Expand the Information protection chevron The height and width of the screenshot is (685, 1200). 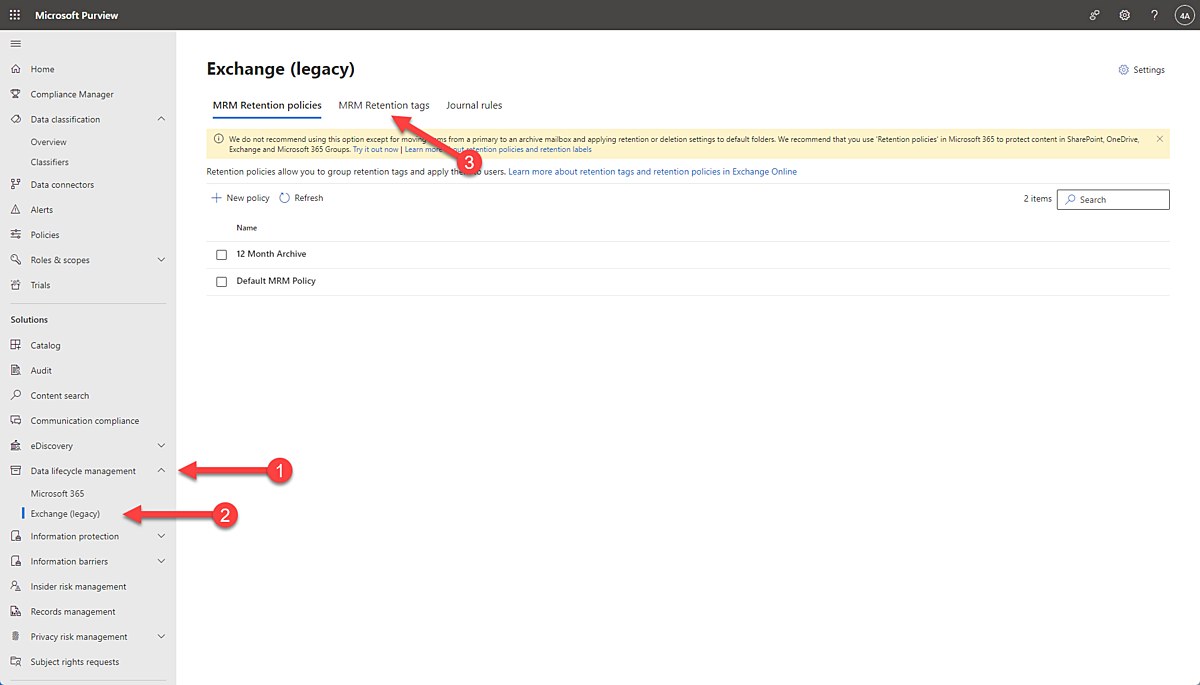[162, 536]
